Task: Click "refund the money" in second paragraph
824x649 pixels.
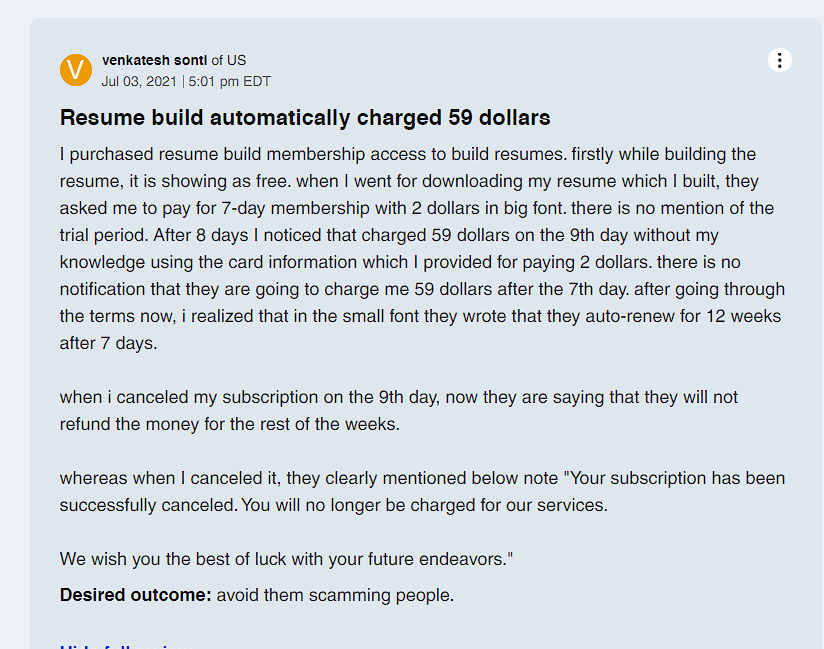Action: tap(125, 424)
